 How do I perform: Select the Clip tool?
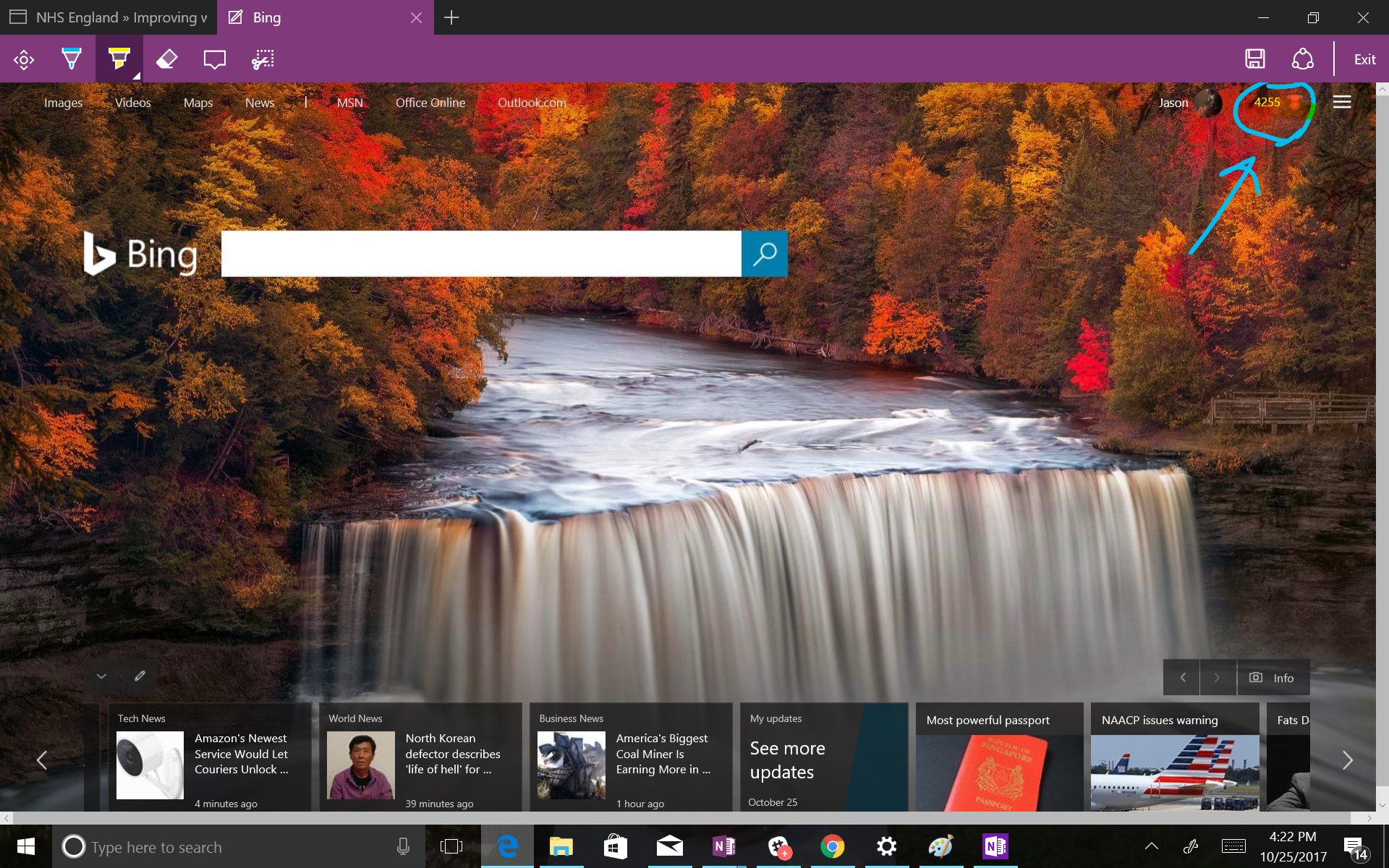tap(263, 59)
